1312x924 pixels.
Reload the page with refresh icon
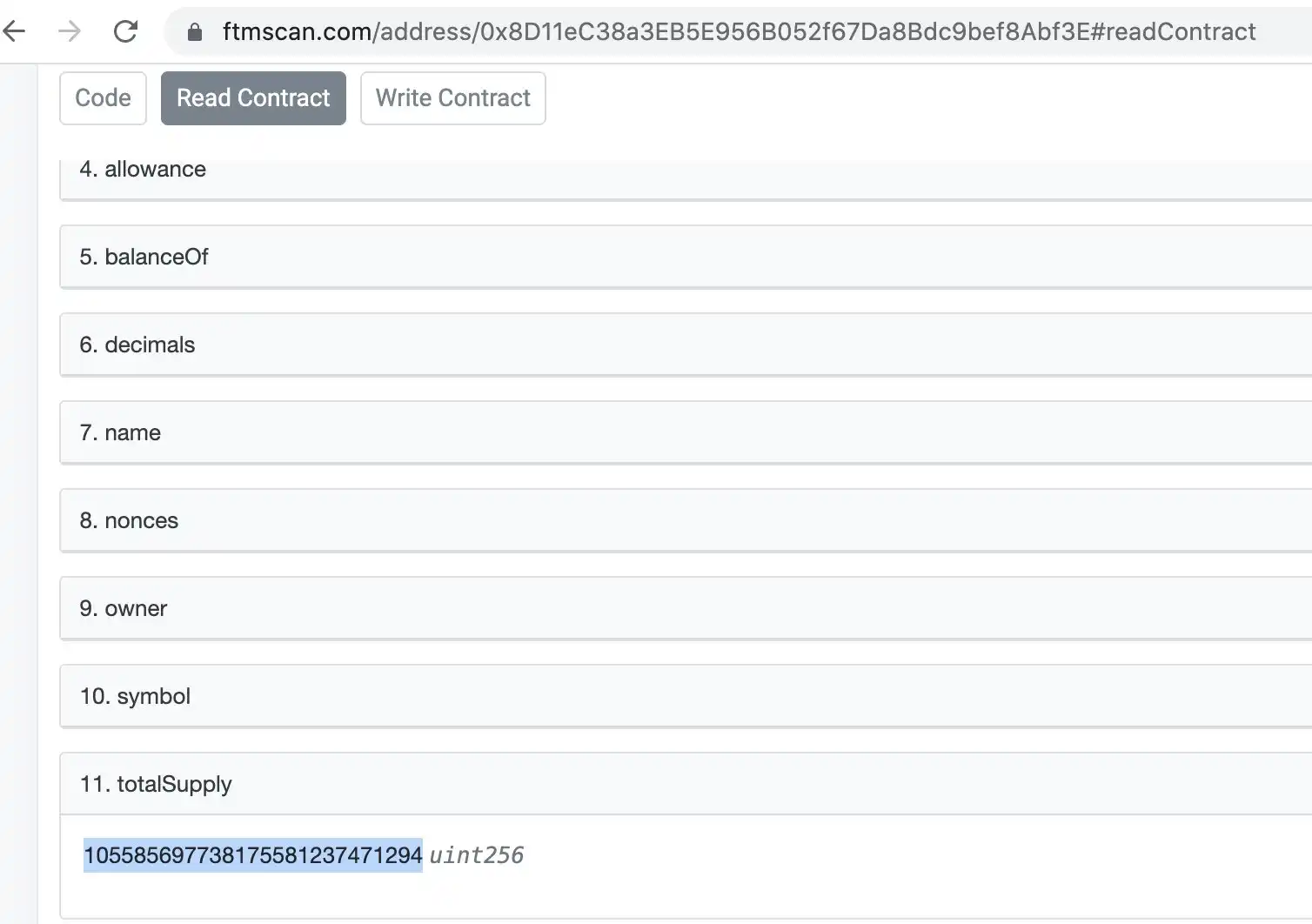point(126,31)
